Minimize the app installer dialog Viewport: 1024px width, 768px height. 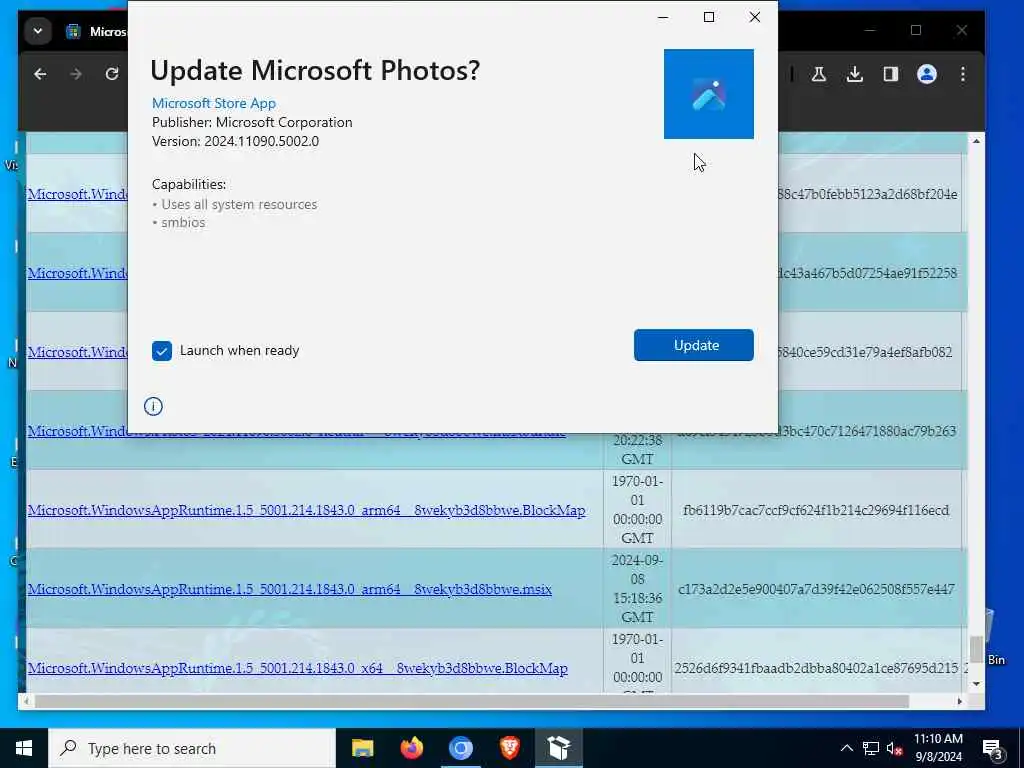[663, 17]
